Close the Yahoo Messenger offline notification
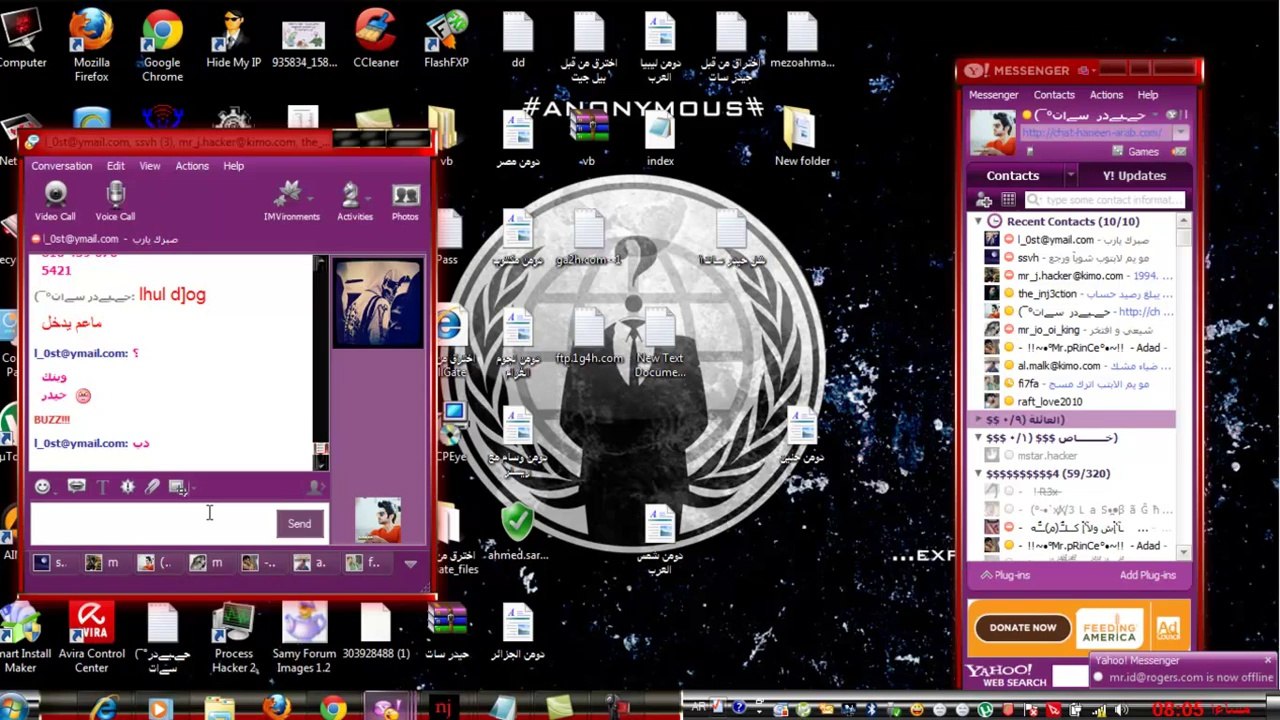1280x720 pixels. coord(1268,661)
